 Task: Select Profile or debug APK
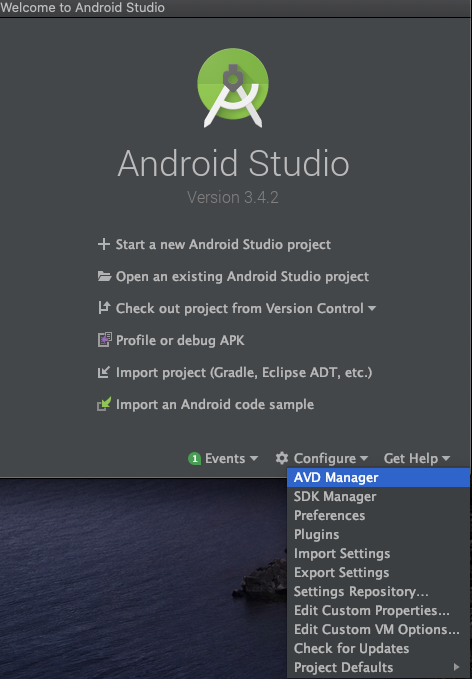pos(180,340)
